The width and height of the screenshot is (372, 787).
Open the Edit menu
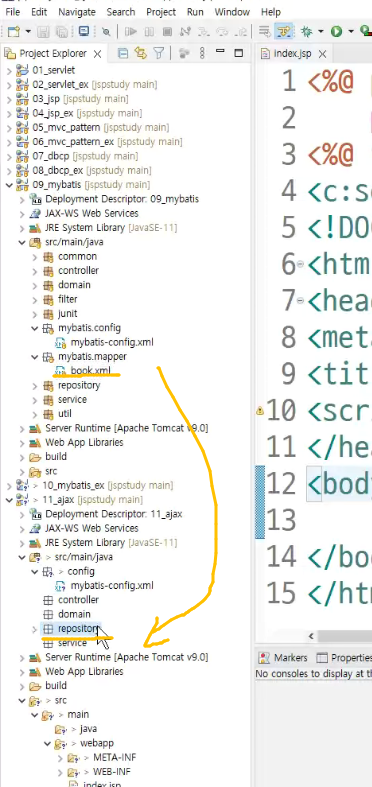pos(39,12)
